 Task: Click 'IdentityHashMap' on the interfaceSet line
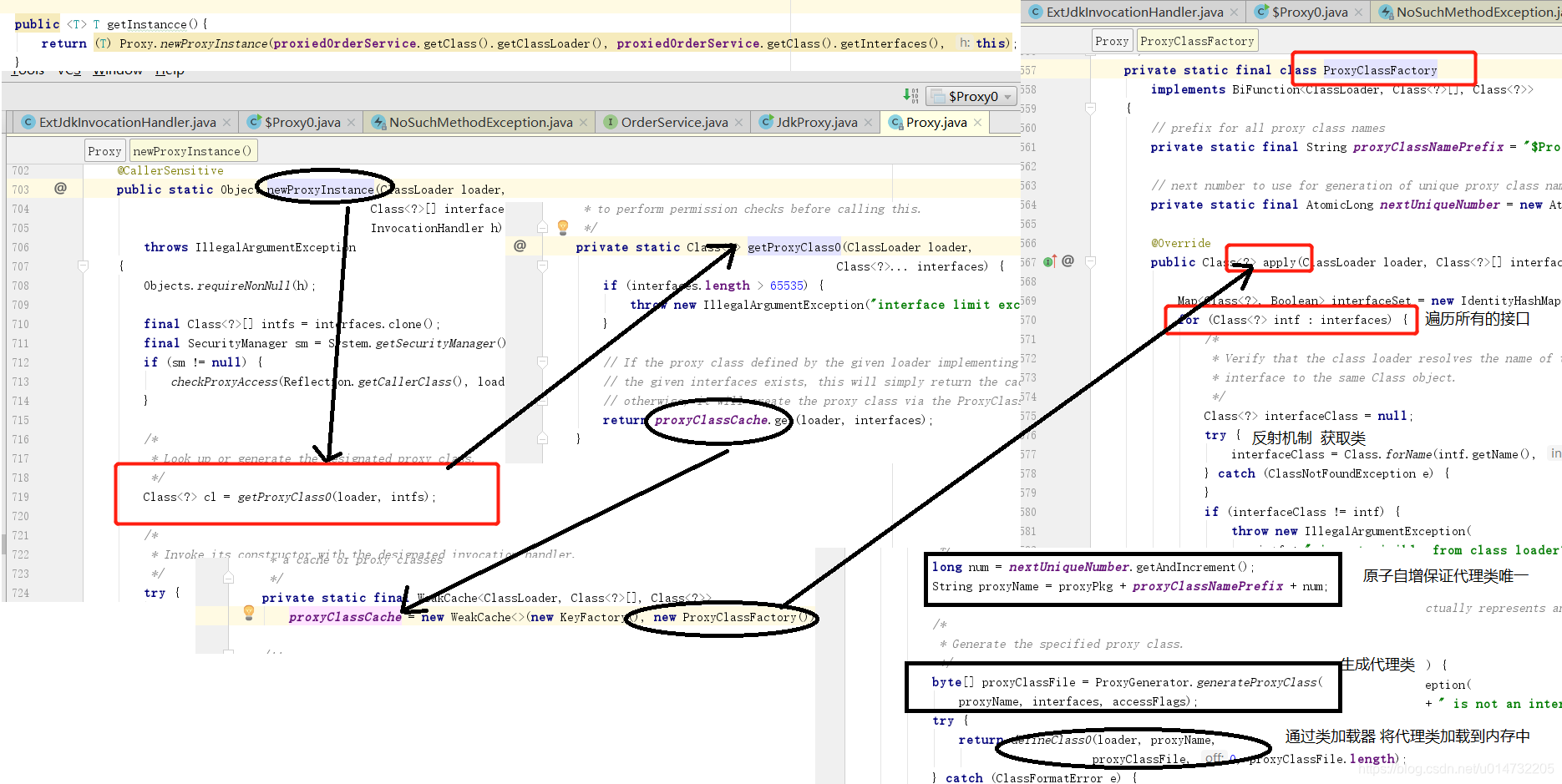click(1510, 301)
